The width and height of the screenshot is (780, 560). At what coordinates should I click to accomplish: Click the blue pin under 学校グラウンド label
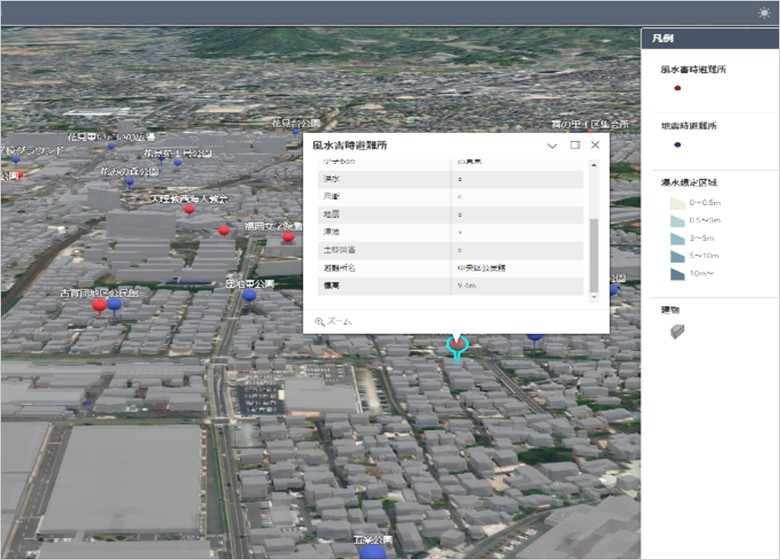point(16,160)
